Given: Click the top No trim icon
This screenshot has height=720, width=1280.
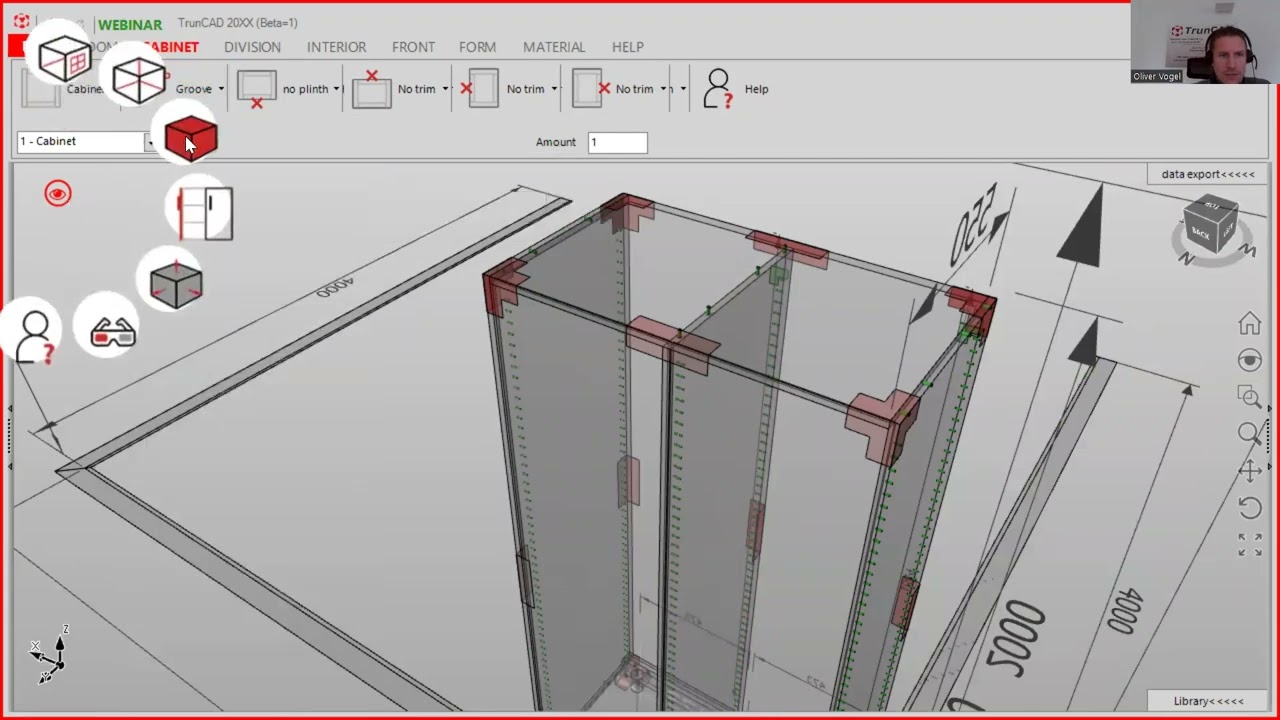Looking at the screenshot, I should pyautogui.click(x=372, y=89).
